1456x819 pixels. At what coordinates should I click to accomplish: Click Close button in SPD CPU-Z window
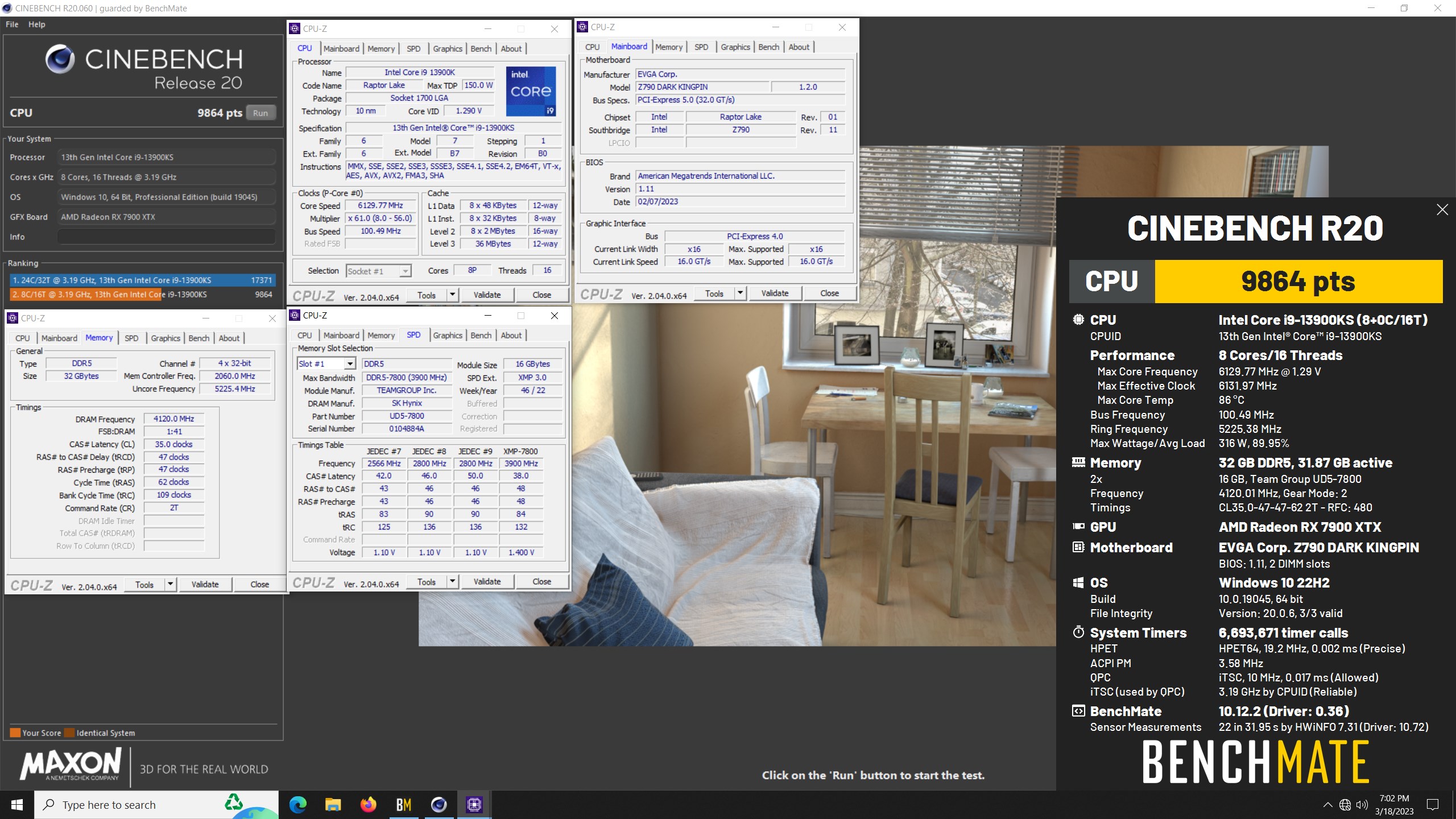541,581
